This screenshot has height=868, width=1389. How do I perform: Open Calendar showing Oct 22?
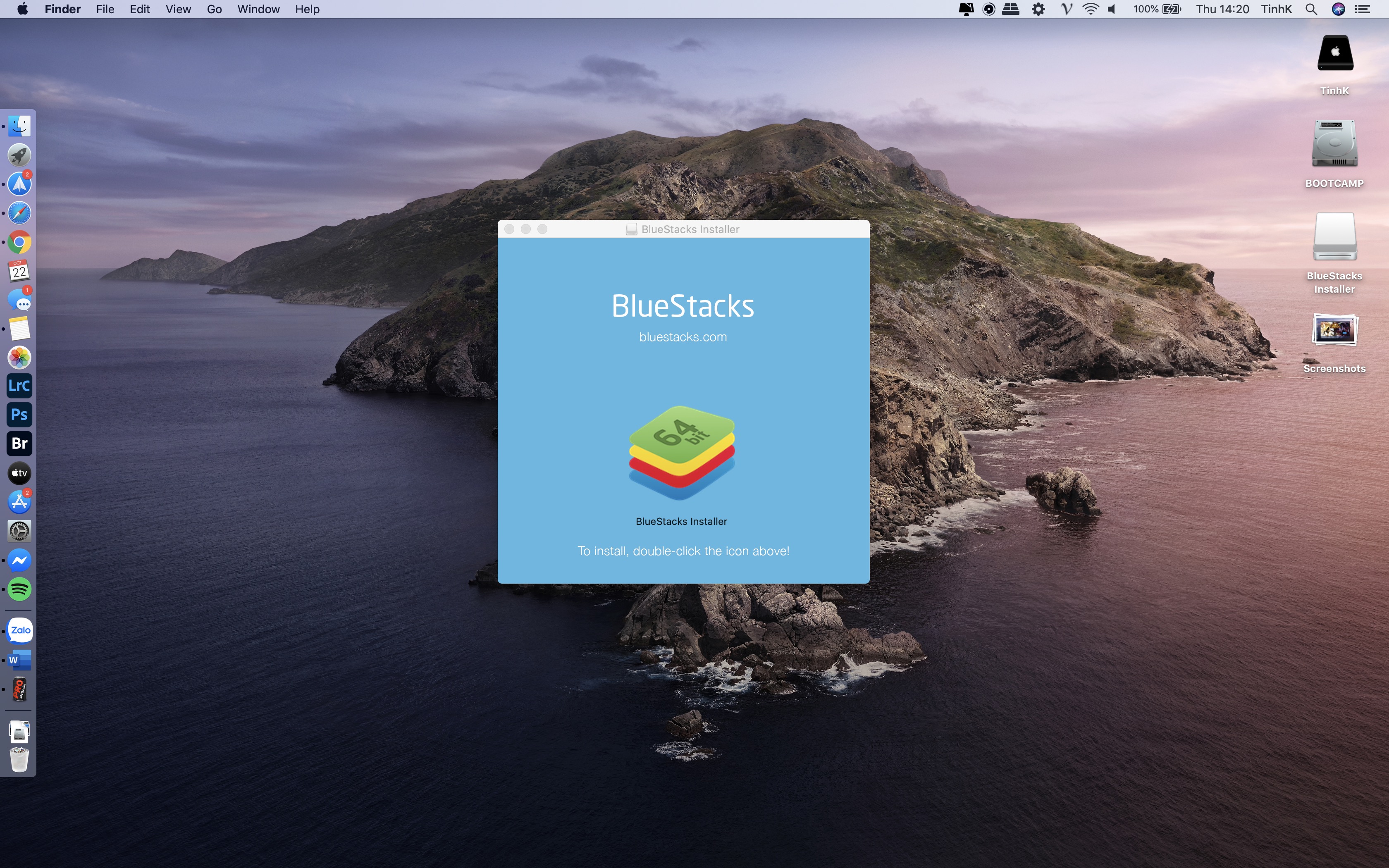19,270
